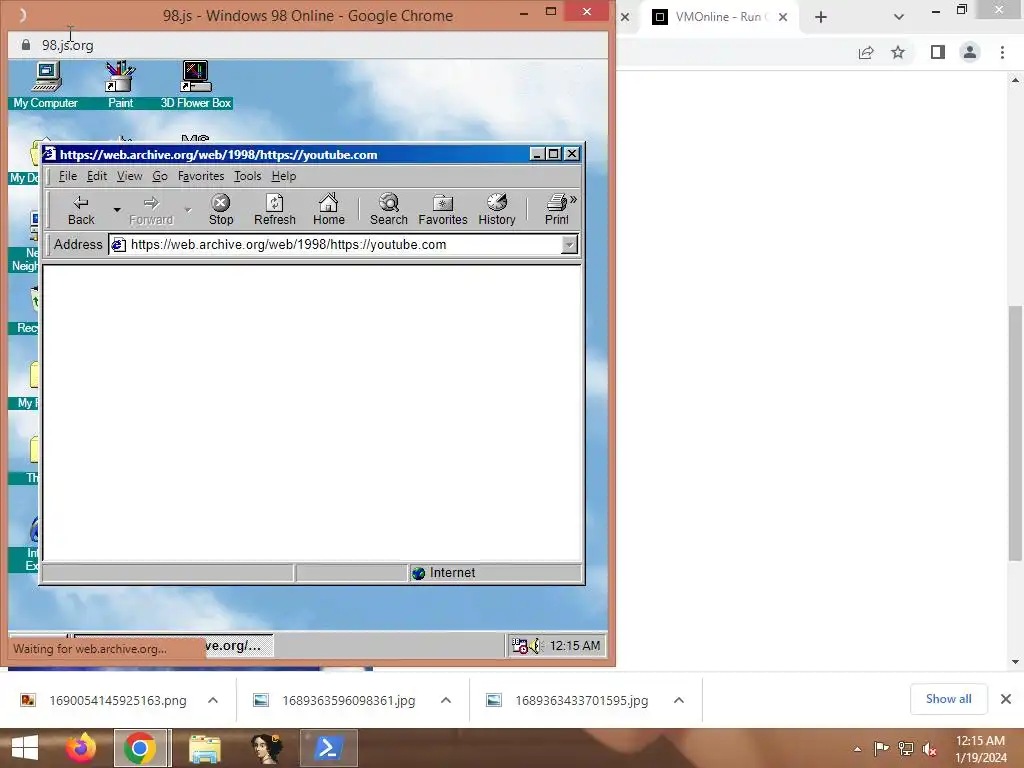The width and height of the screenshot is (1024, 768).
Task: Toggle Chrome side panel icon
Action: [938, 52]
